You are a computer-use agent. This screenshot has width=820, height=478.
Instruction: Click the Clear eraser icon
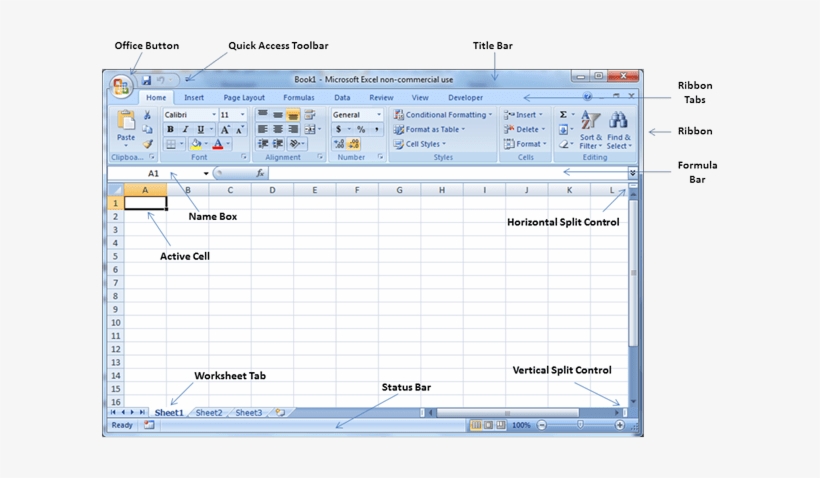click(x=563, y=144)
